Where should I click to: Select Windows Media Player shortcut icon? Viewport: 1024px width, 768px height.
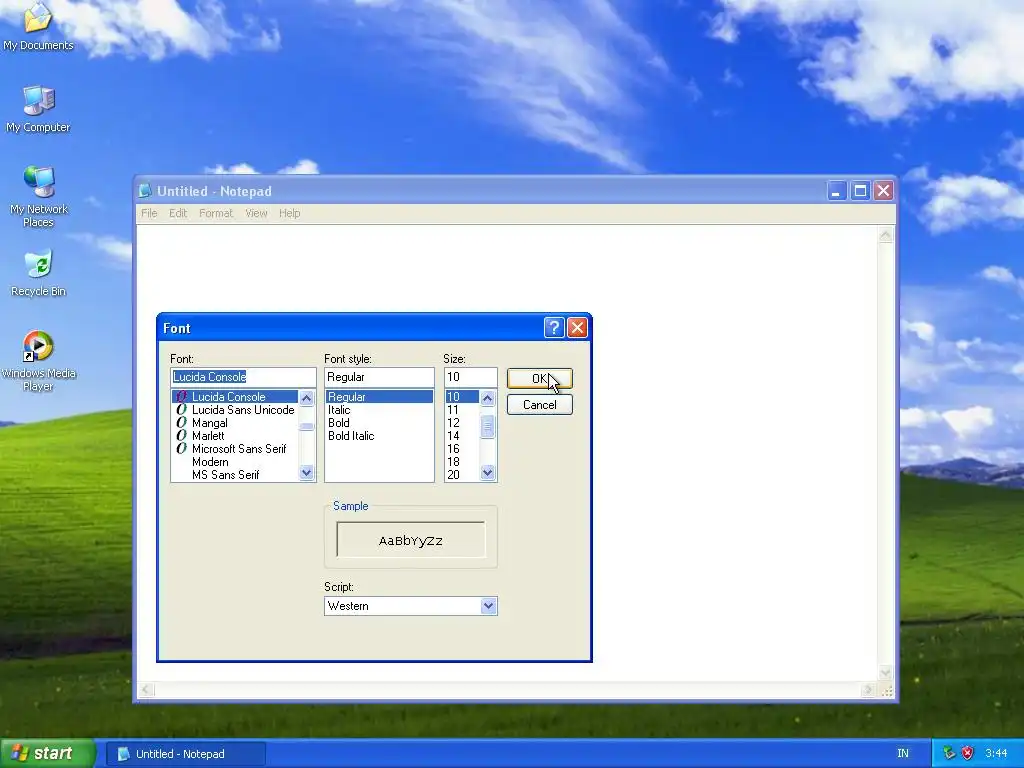[38, 360]
